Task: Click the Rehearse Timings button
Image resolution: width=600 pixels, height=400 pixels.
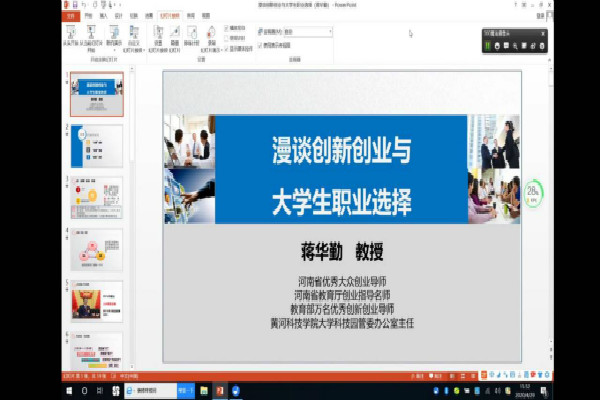Action: [x=191, y=36]
